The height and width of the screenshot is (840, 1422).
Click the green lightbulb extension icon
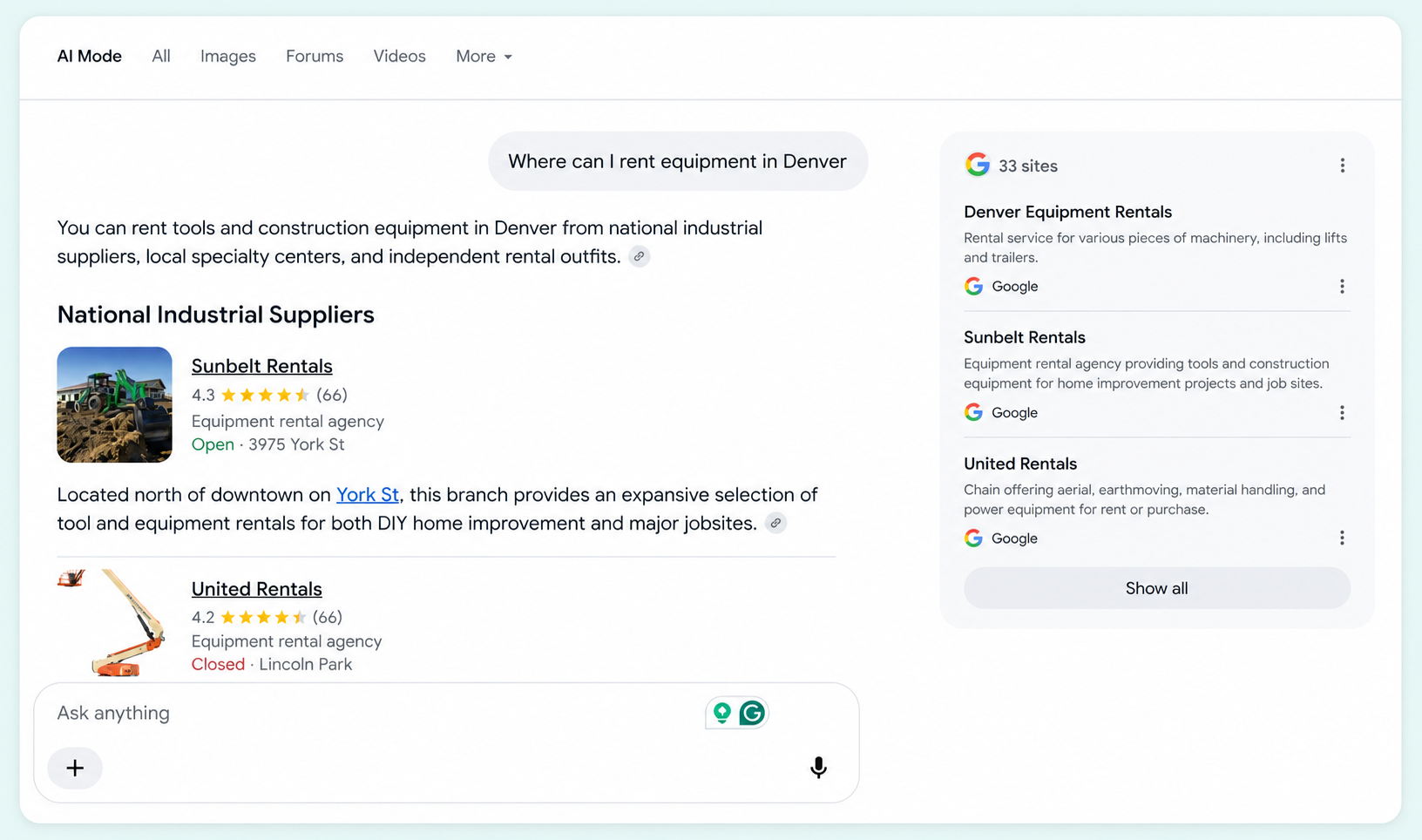click(722, 713)
